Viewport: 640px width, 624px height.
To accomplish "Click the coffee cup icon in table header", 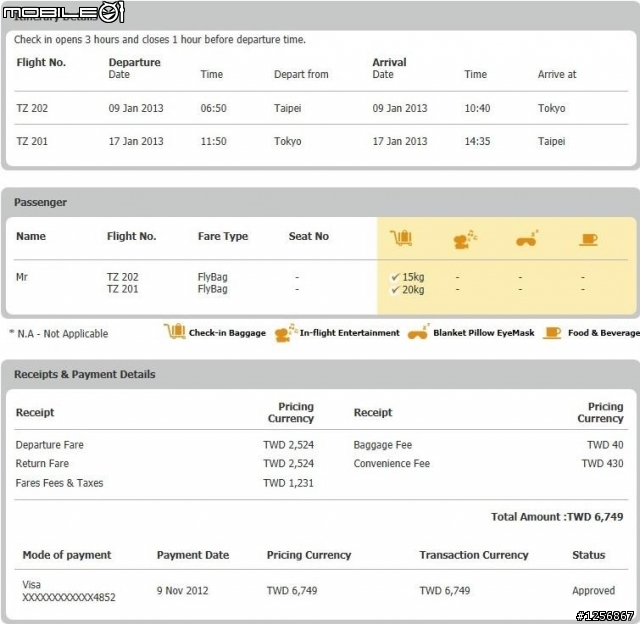I will coord(588,240).
